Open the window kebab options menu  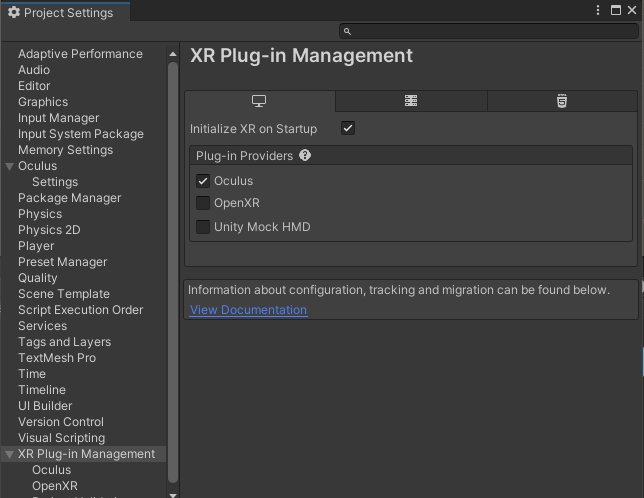coord(598,10)
